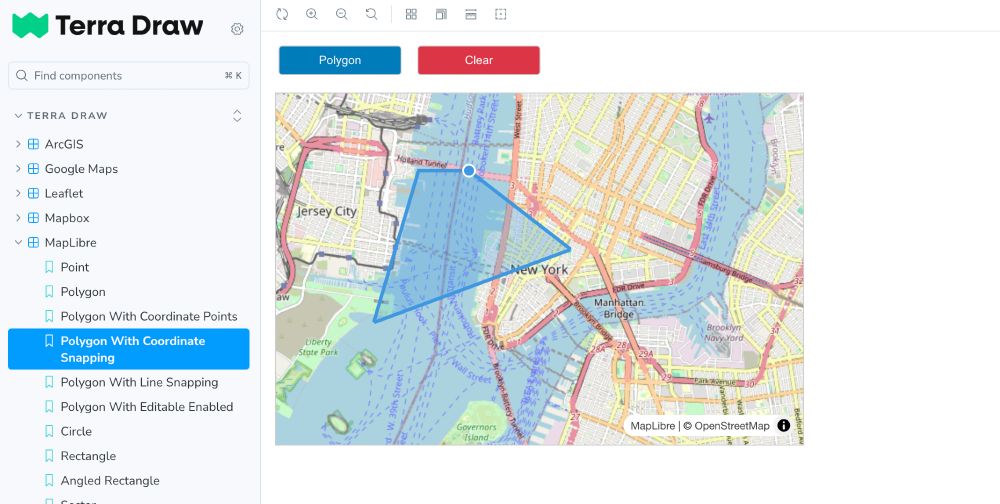
Task: Open Storybook settings gear icon
Action: point(237,29)
